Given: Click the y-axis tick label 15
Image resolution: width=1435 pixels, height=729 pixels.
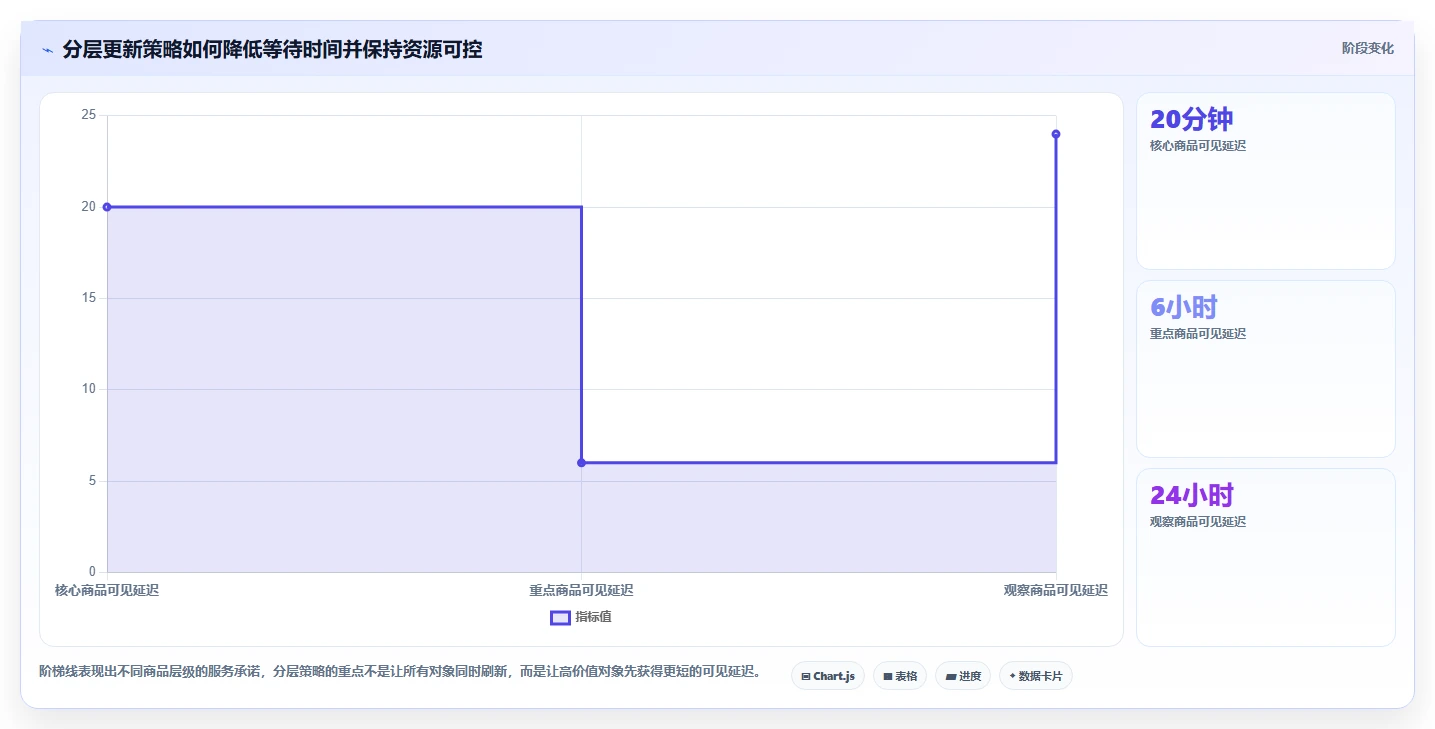Looking at the screenshot, I should (89, 298).
